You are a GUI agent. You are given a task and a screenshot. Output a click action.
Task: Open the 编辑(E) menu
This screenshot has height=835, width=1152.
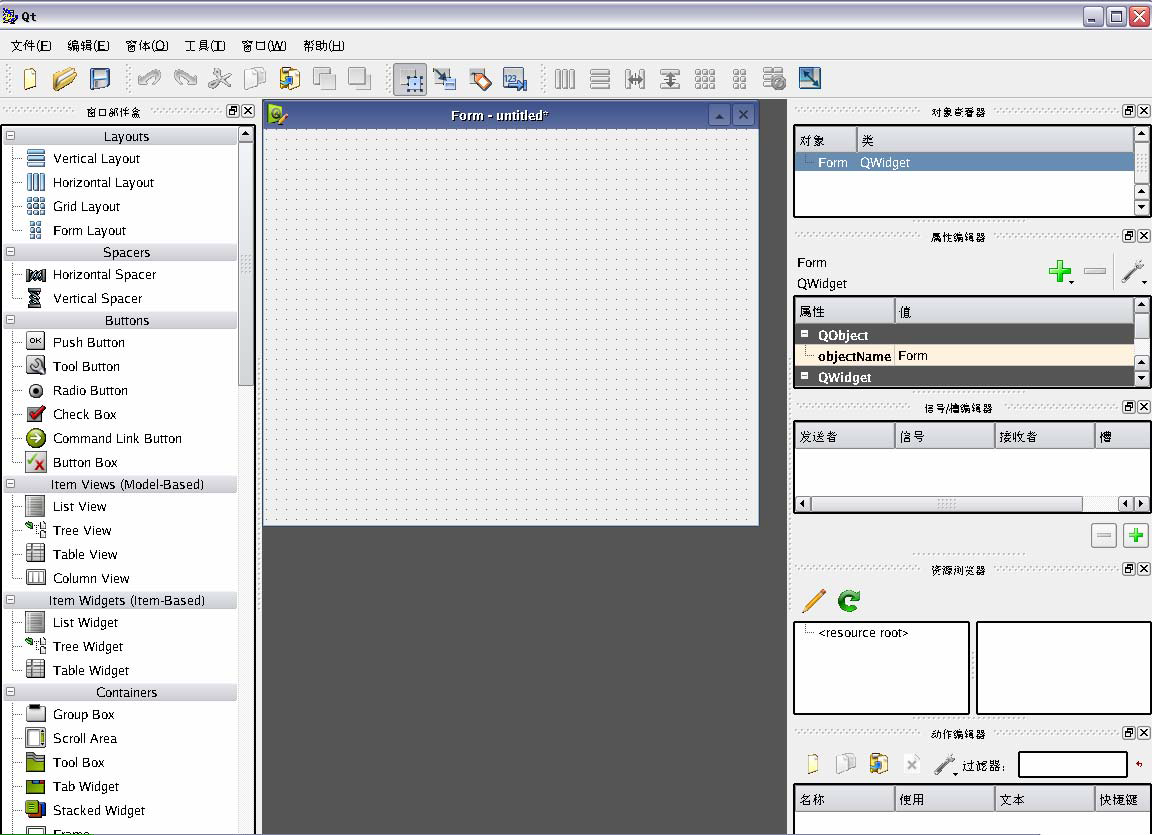coord(88,46)
